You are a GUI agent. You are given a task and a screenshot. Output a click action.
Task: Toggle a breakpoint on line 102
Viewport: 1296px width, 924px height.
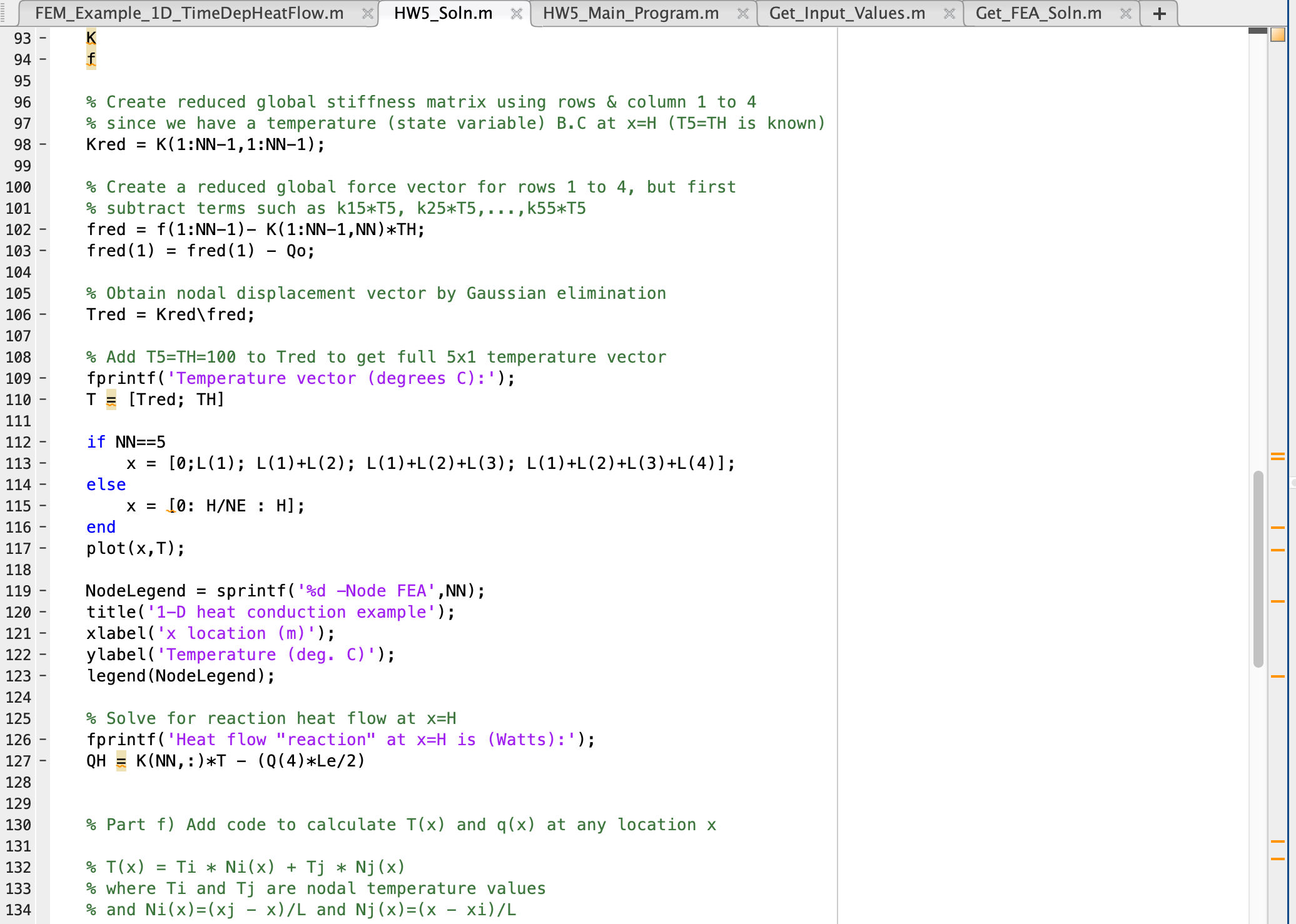click(41, 229)
